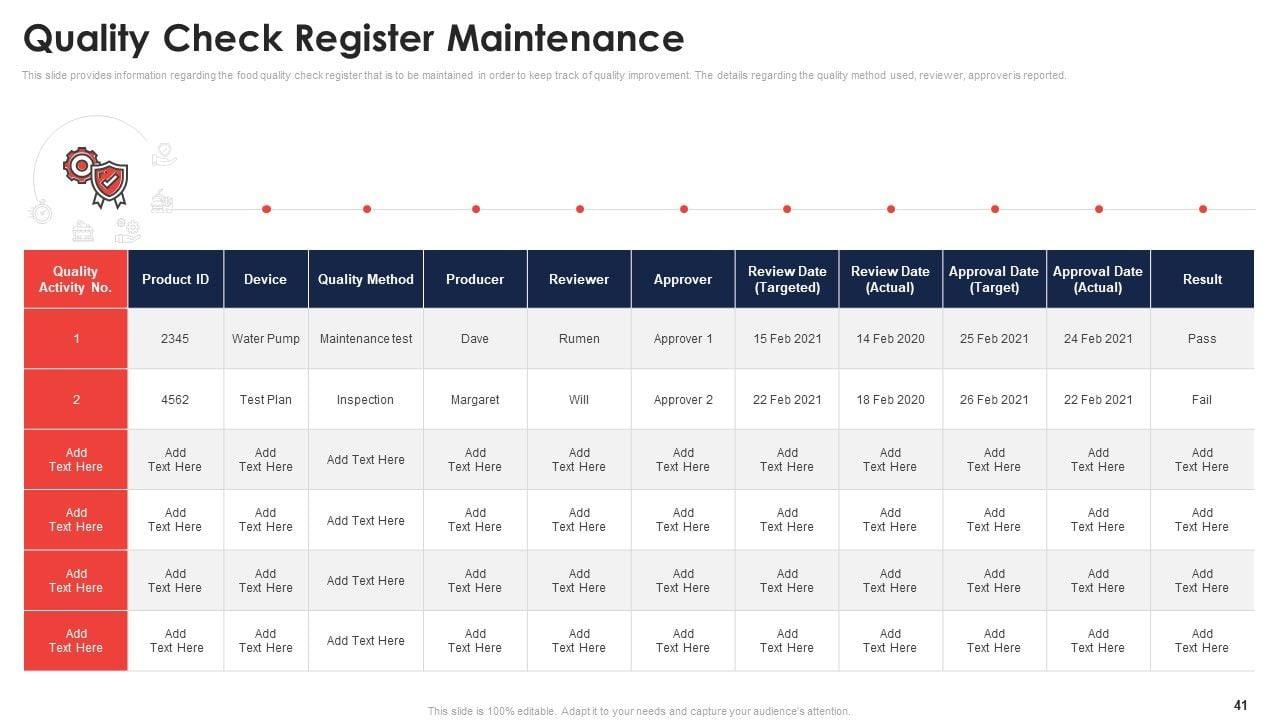Viewport: 1280px width, 720px height.
Task: Click the slide title Quality Check Register Maintenance
Action: pyautogui.click(x=353, y=39)
